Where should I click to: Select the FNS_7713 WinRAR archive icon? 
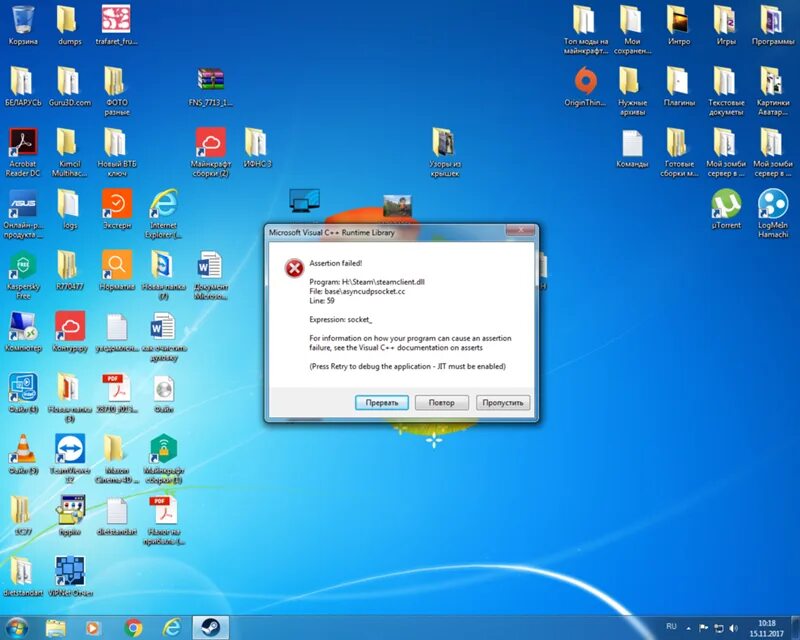tap(211, 87)
